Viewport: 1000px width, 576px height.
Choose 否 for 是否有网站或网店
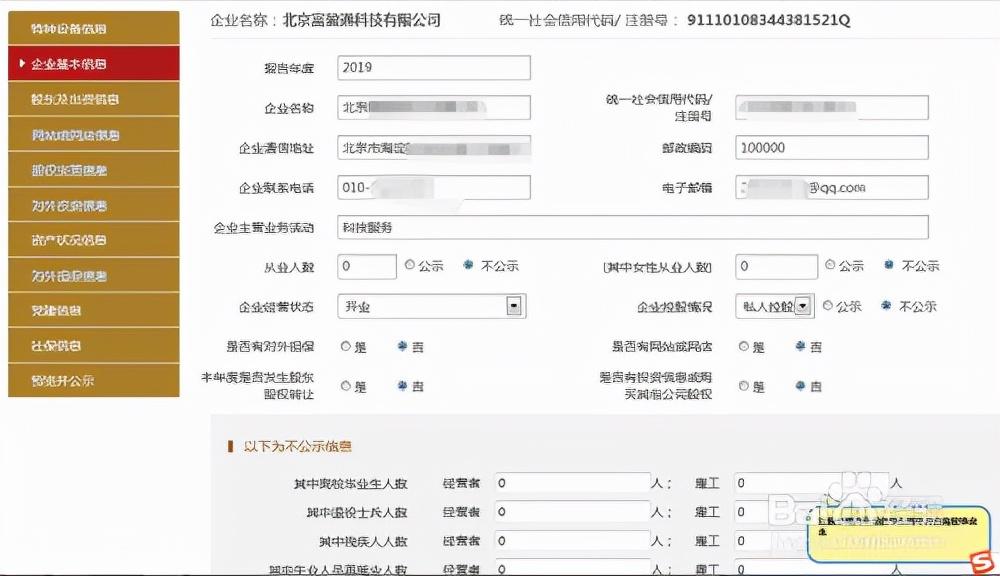pos(801,346)
